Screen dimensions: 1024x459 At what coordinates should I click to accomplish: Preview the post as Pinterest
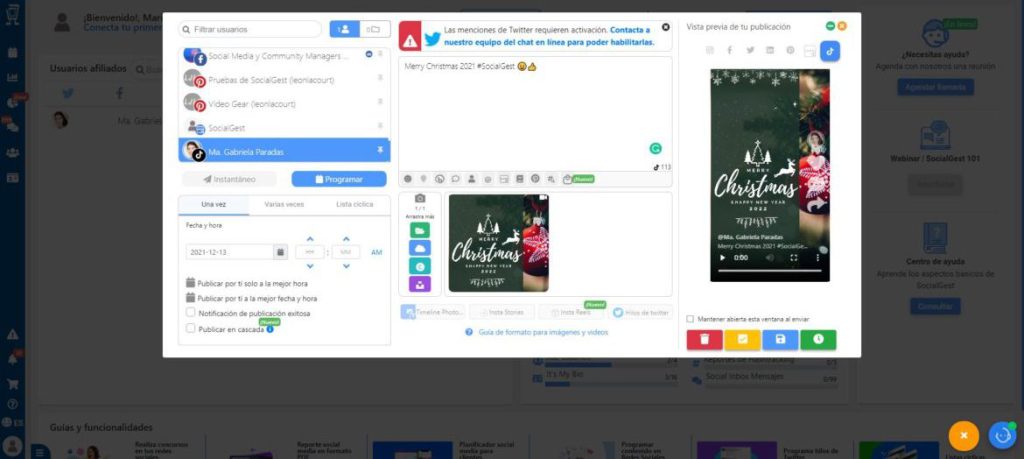point(790,50)
